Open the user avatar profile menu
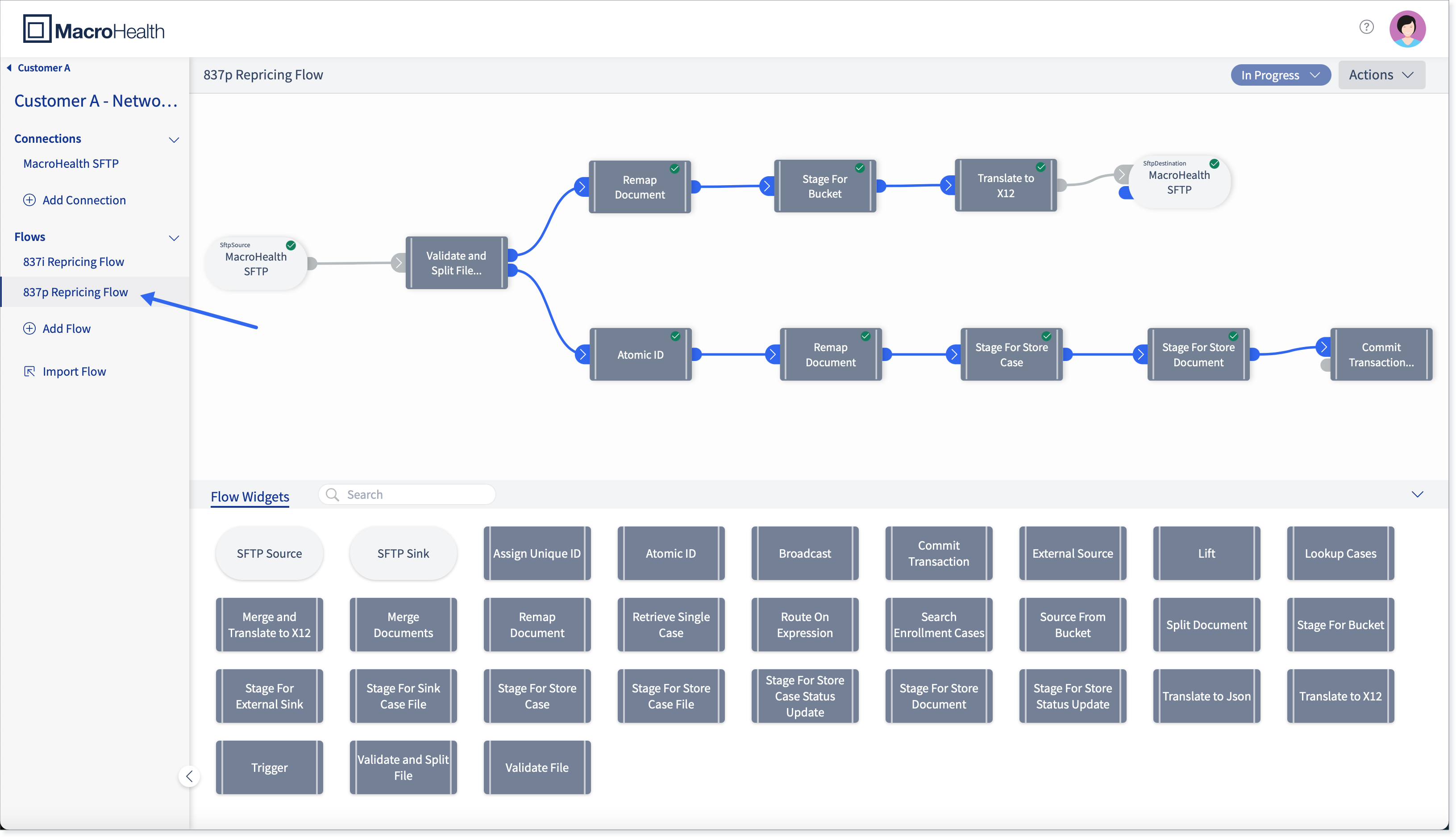This screenshot has width=1456, height=837. pos(1407,29)
